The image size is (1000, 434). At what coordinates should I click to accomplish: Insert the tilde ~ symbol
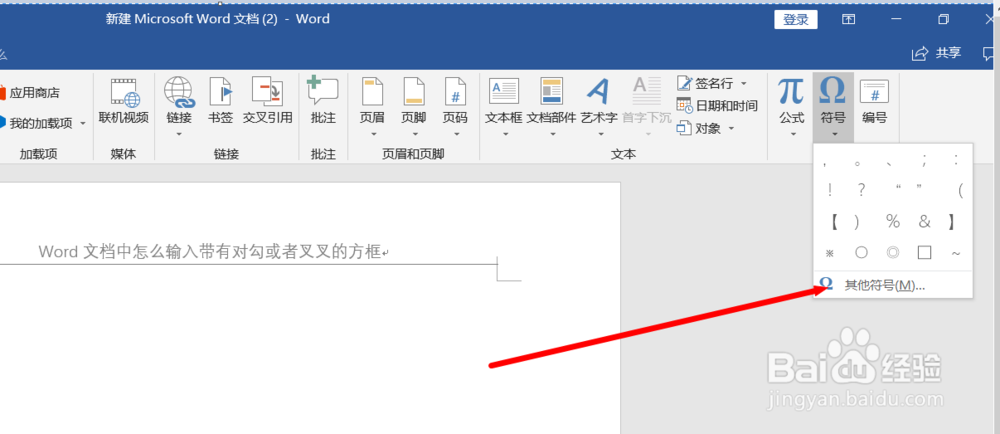tap(955, 252)
